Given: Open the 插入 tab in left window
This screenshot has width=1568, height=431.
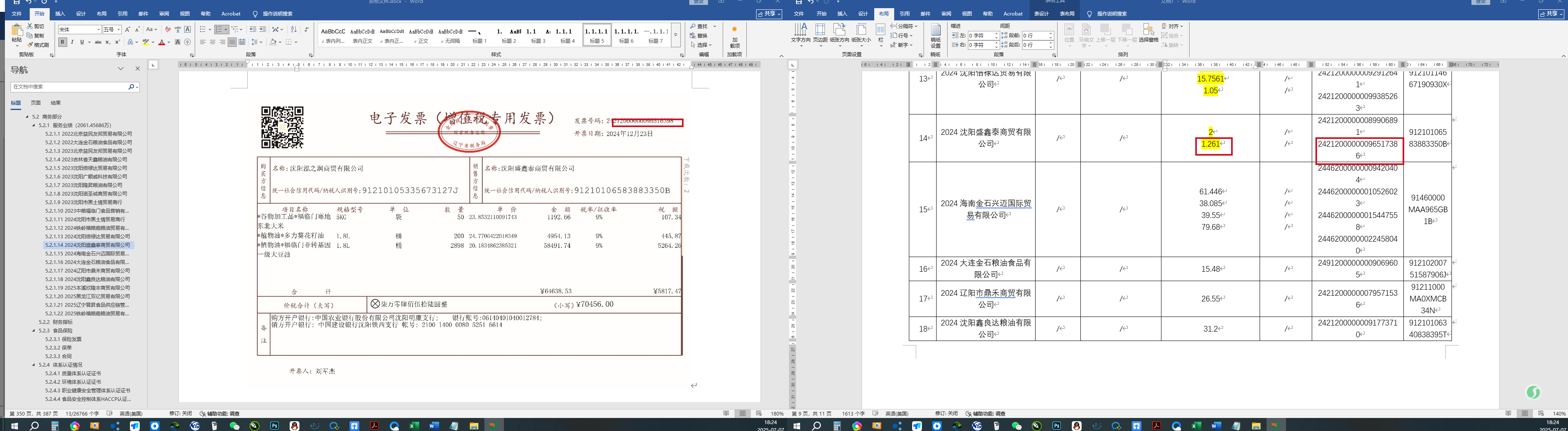Looking at the screenshot, I should point(59,13).
